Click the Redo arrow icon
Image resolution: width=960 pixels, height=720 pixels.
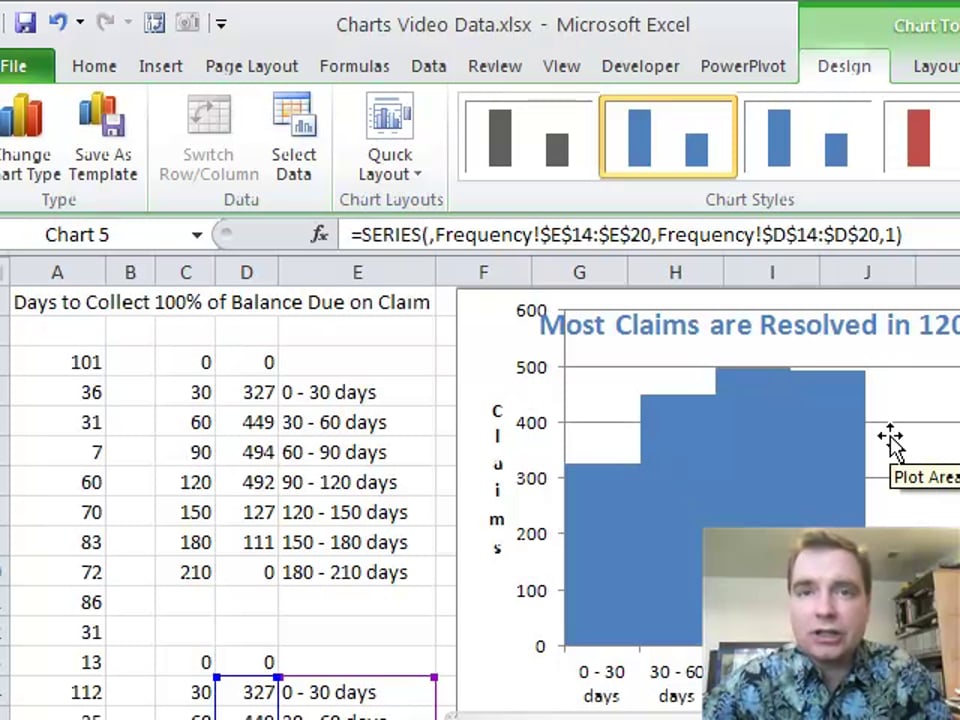[x=105, y=23]
